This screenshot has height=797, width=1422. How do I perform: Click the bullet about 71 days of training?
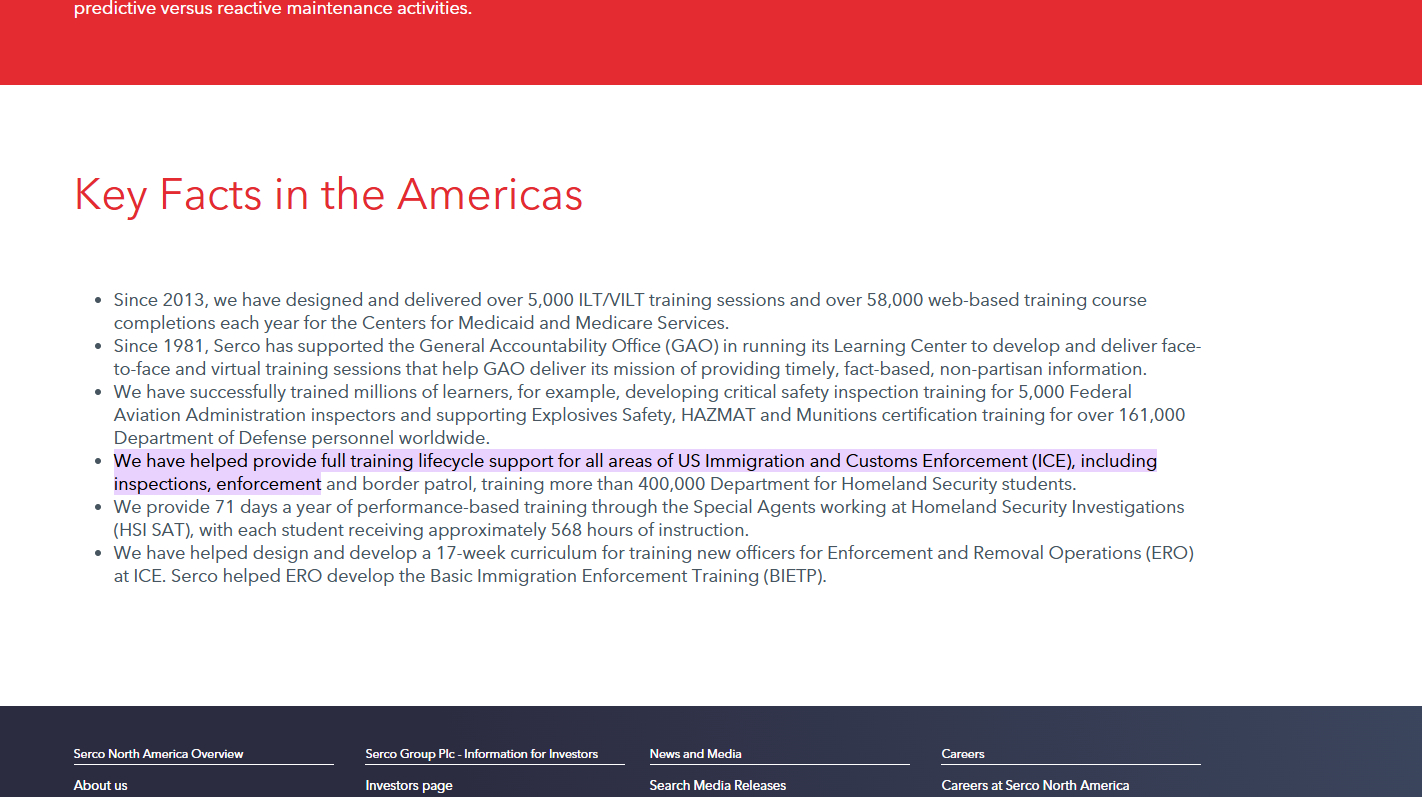648,508
